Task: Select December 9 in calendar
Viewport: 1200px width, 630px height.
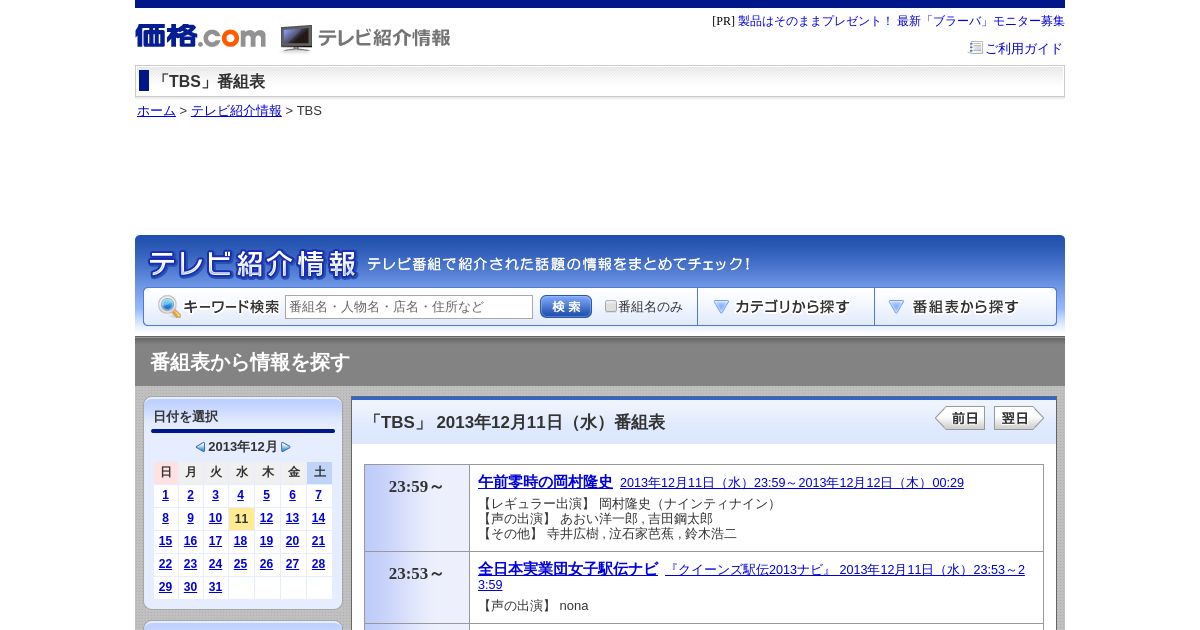Action: pos(190,518)
